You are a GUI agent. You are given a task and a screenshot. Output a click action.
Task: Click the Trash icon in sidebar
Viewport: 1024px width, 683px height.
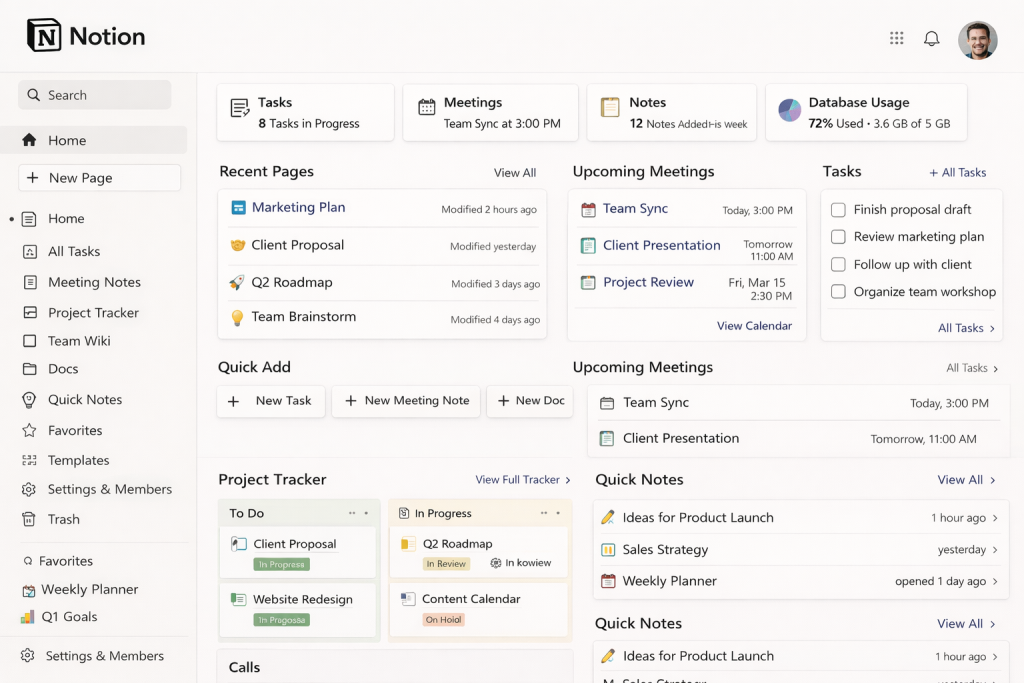29,519
